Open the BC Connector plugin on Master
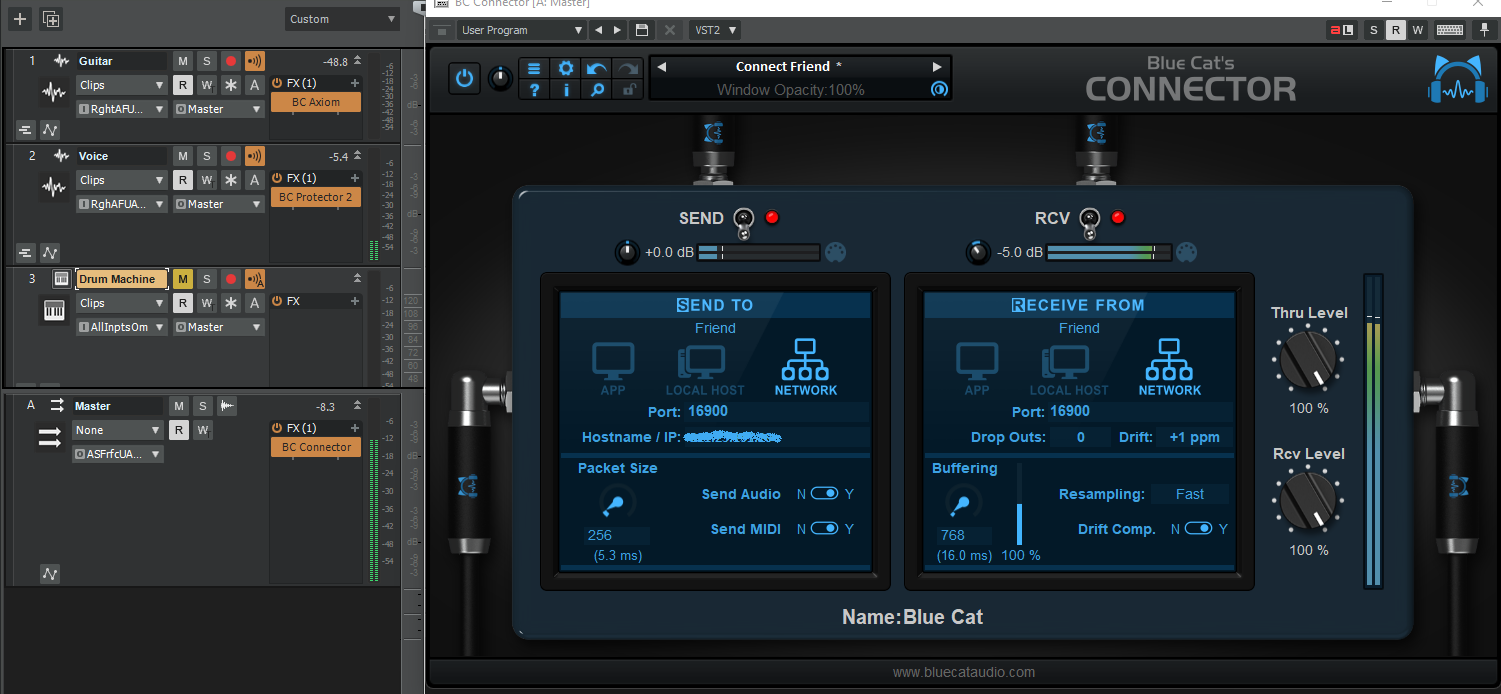The width and height of the screenshot is (1501, 694). coord(316,447)
